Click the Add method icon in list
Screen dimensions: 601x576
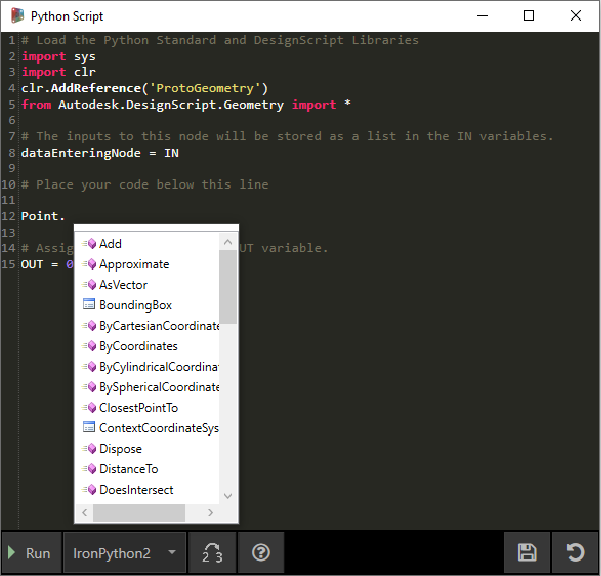[x=89, y=244]
